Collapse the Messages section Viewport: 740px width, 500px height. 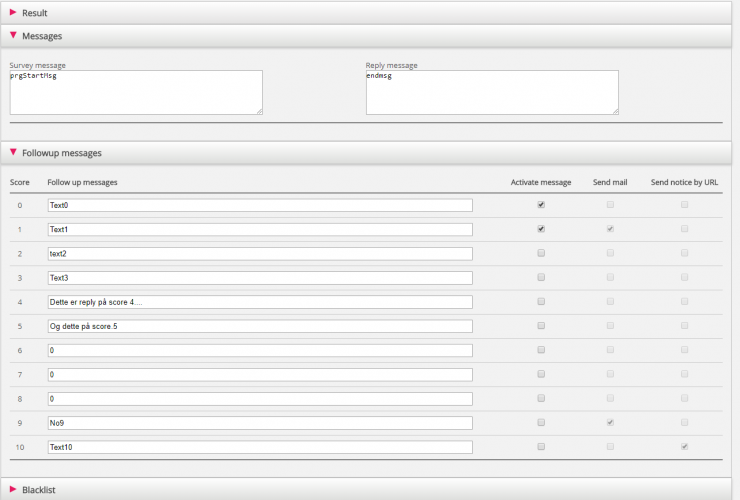41,36
